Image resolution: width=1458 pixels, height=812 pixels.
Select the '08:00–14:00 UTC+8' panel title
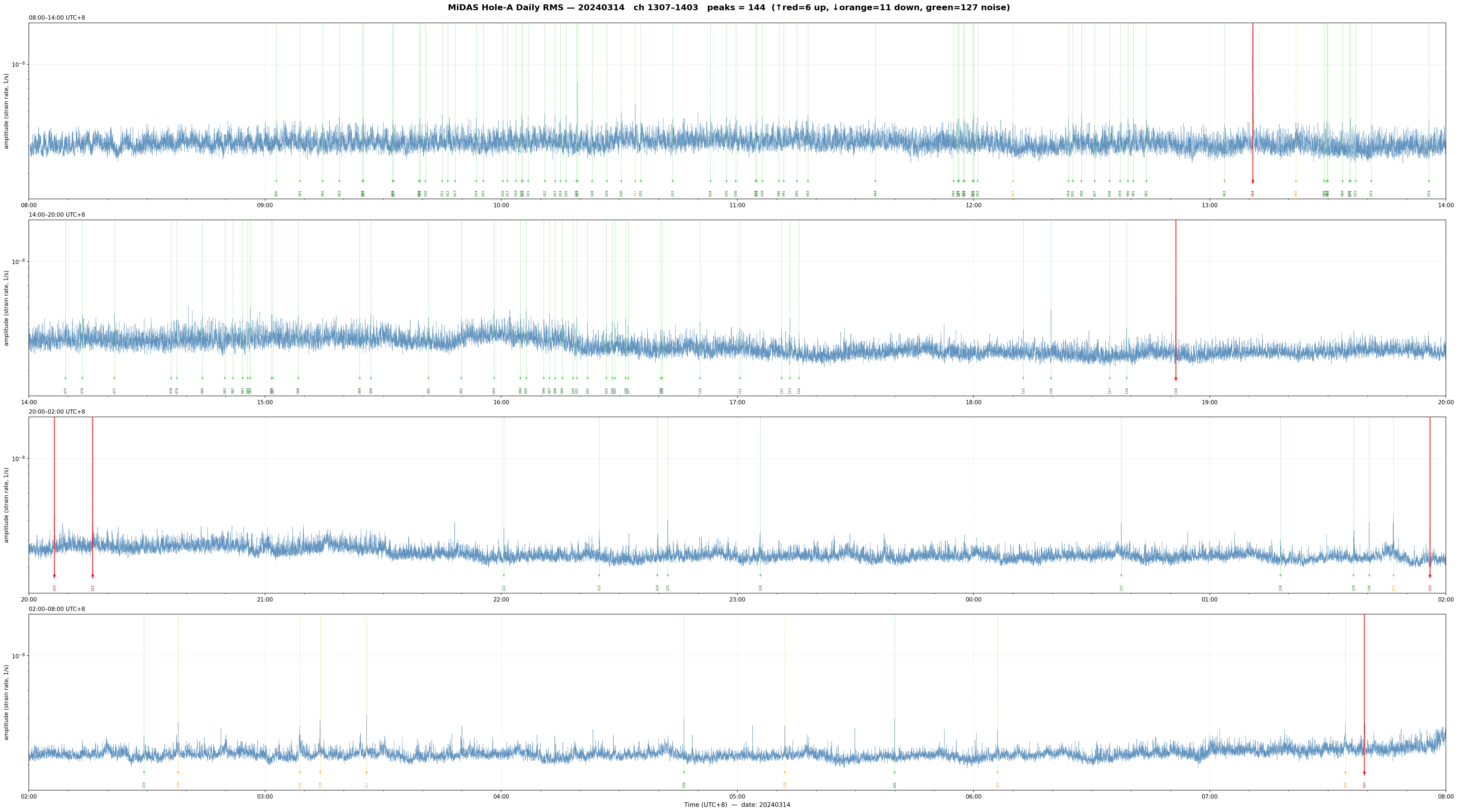pyautogui.click(x=57, y=18)
